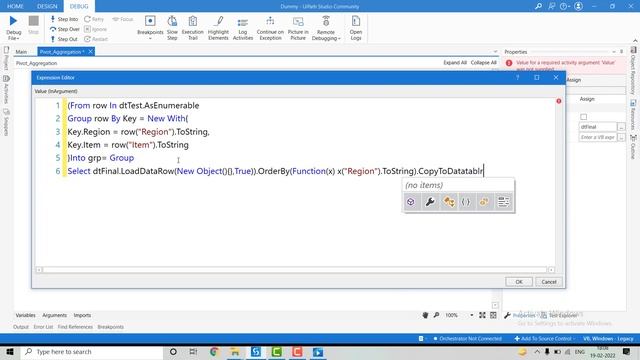Toggle Slow Step mode
This screenshot has width=640, height=360.
tap(172, 27)
